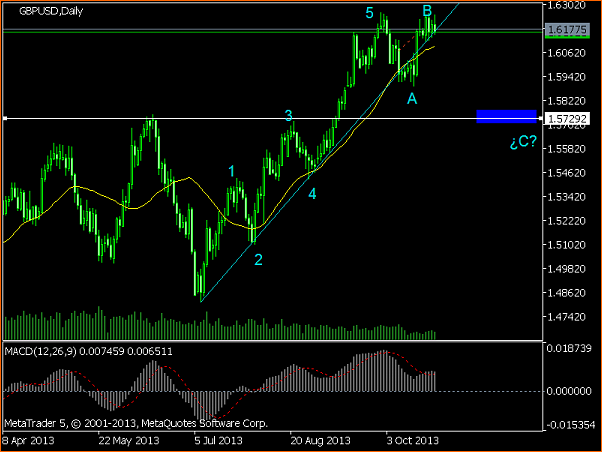The width and height of the screenshot is (602, 452).
Task: Click the 1.57292 horizontal line price tag
Action: [x=567, y=119]
